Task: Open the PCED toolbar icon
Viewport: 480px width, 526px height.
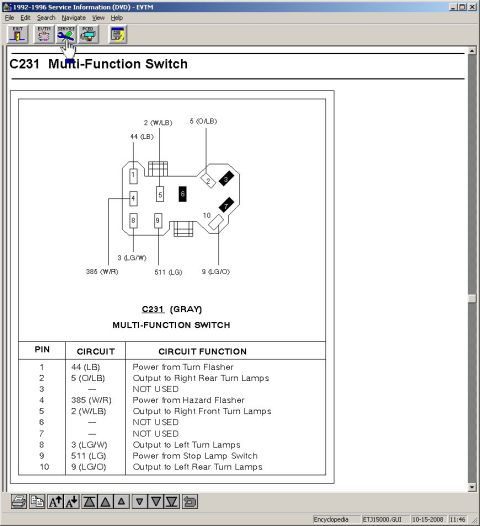Action: [88, 34]
